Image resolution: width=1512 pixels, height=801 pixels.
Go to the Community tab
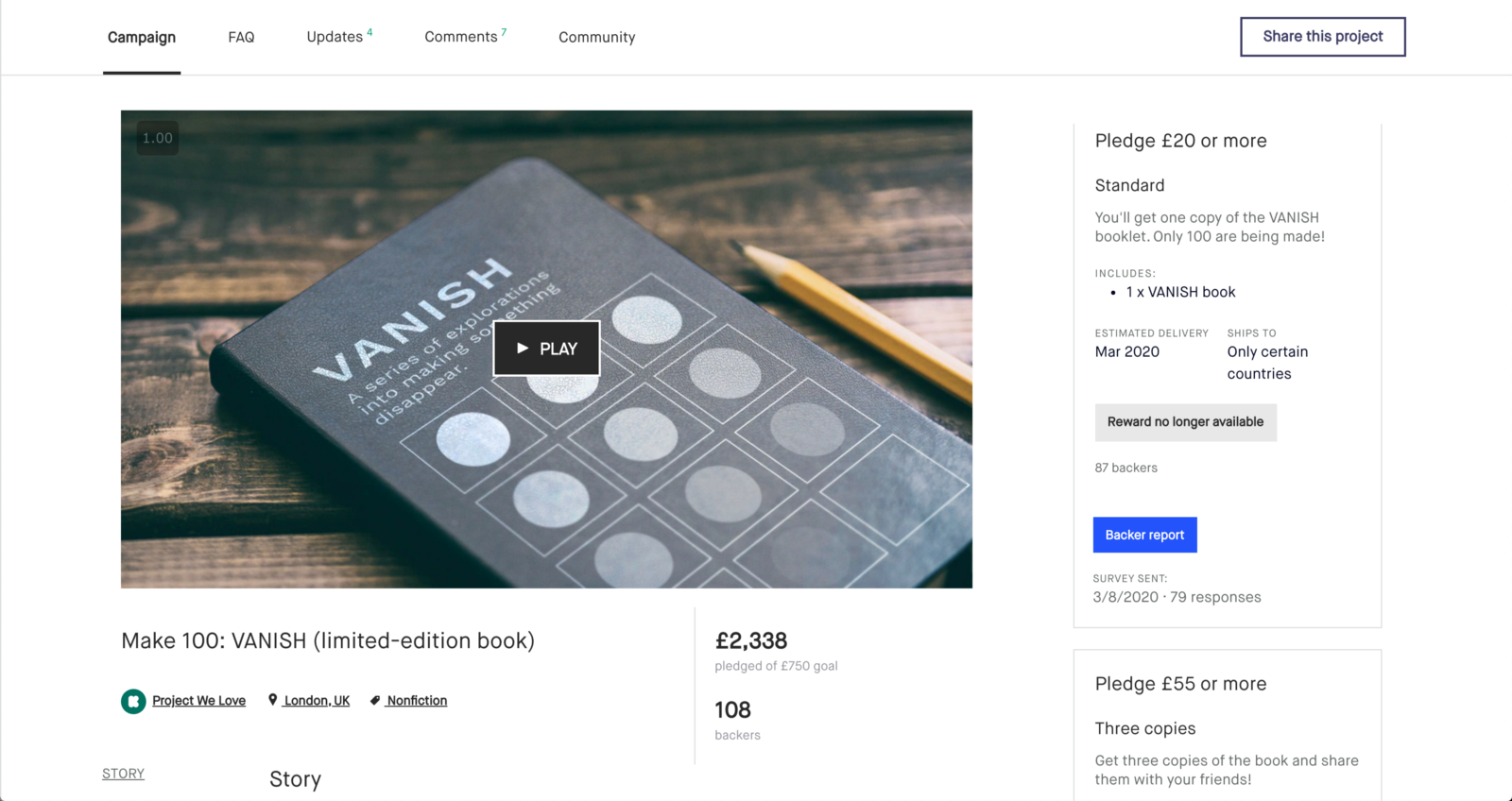point(597,37)
